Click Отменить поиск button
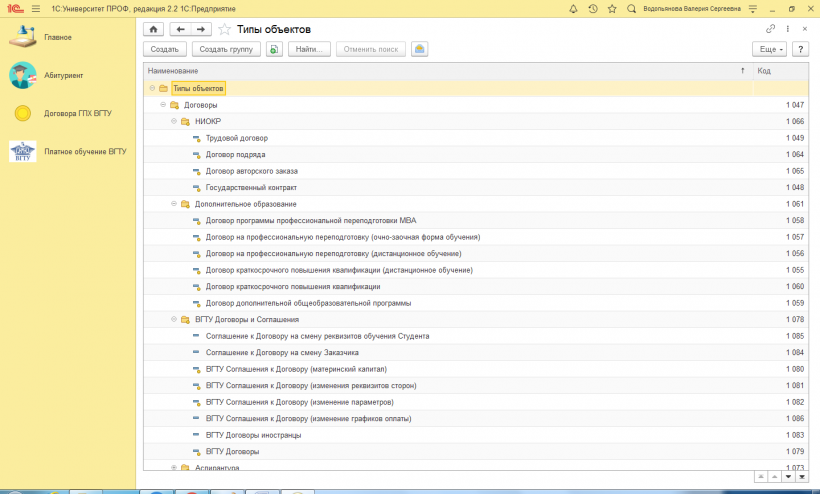Screen dimensions: 820x494 (371, 49)
